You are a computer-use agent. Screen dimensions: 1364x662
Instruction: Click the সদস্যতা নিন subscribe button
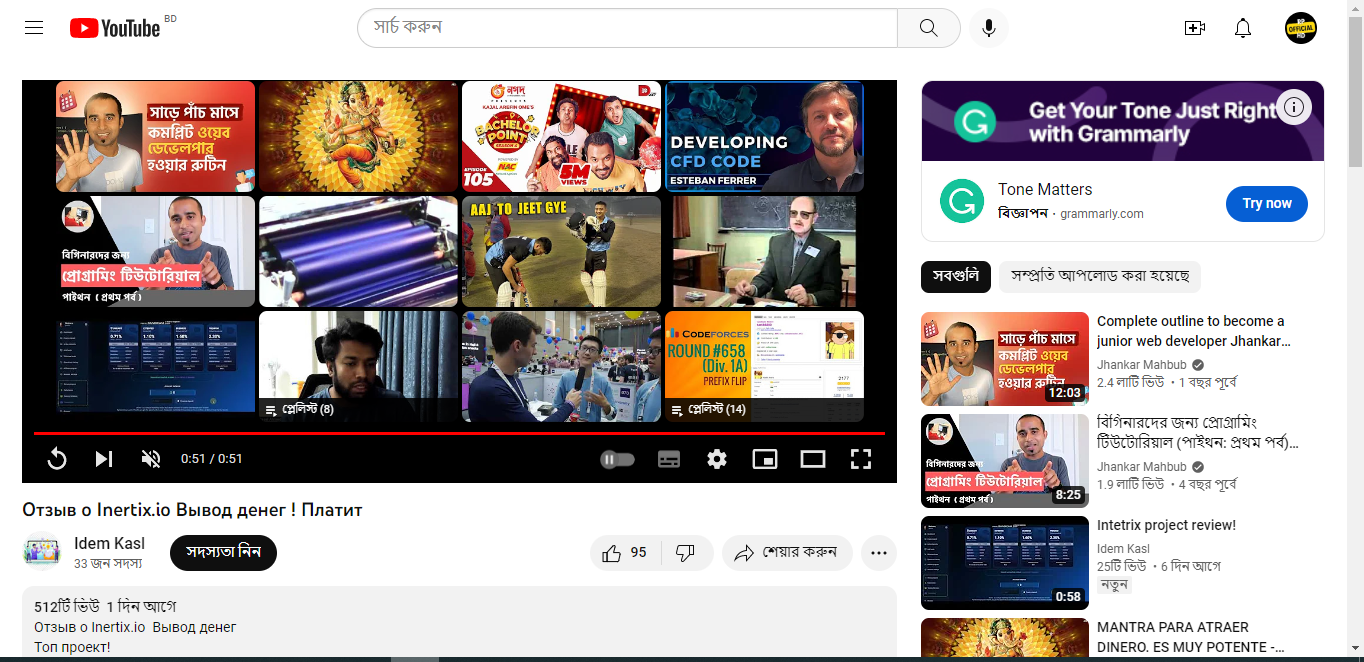point(223,553)
